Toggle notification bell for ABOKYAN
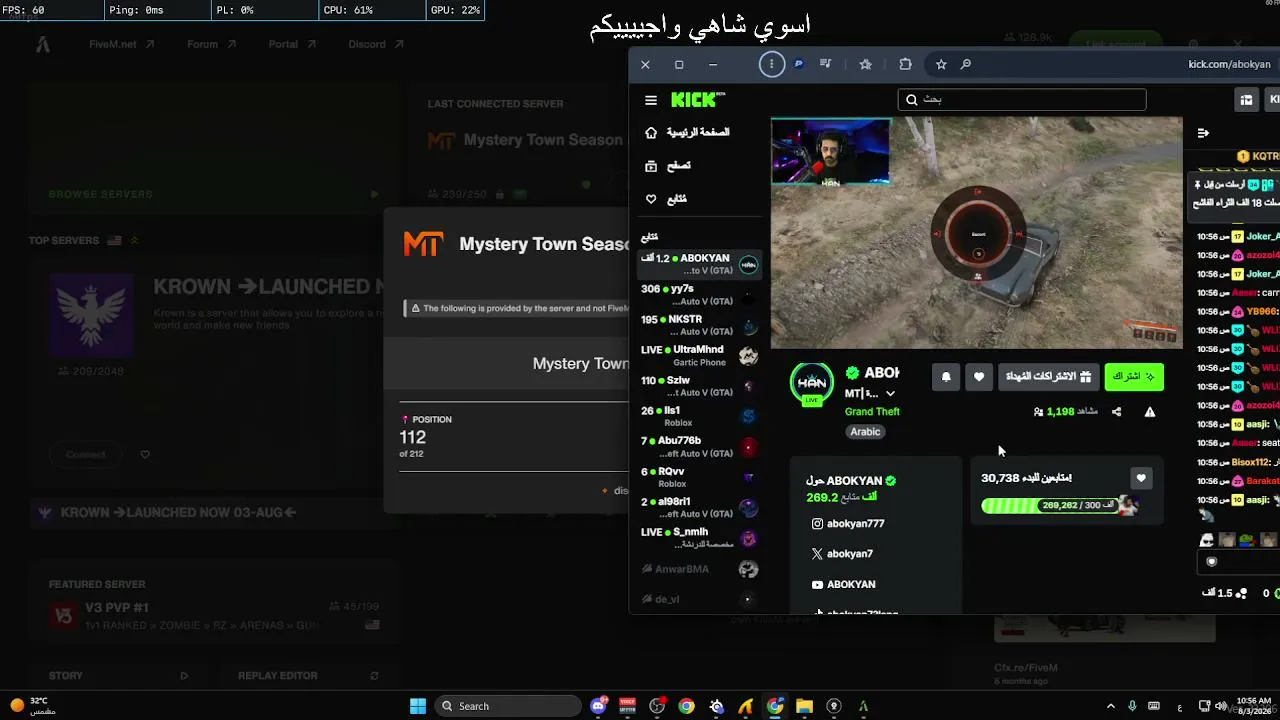Image resolution: width=1280 pixels, height=720 pixels. [x=946, y=377]
